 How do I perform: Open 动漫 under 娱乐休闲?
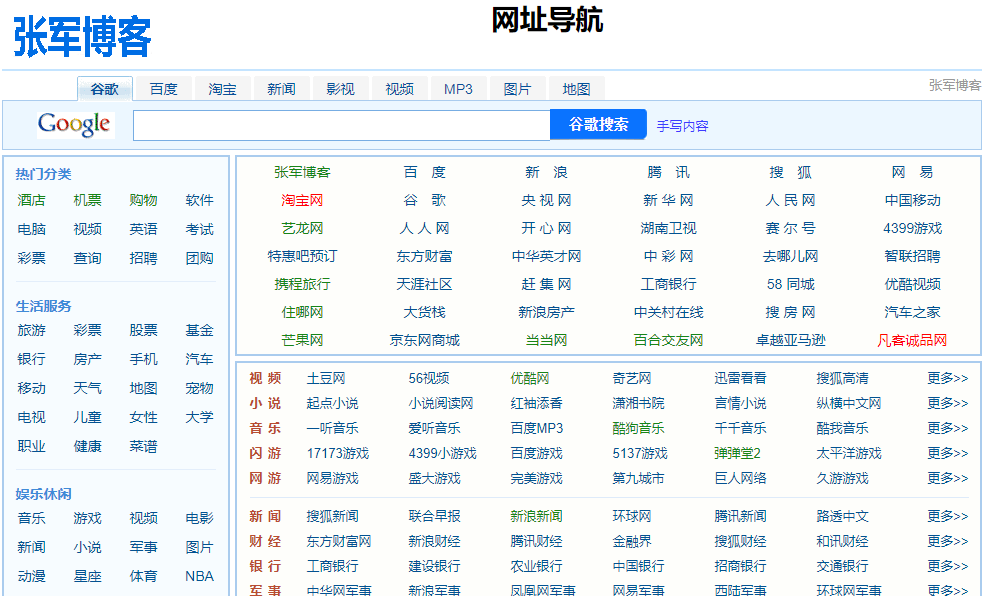31,576
